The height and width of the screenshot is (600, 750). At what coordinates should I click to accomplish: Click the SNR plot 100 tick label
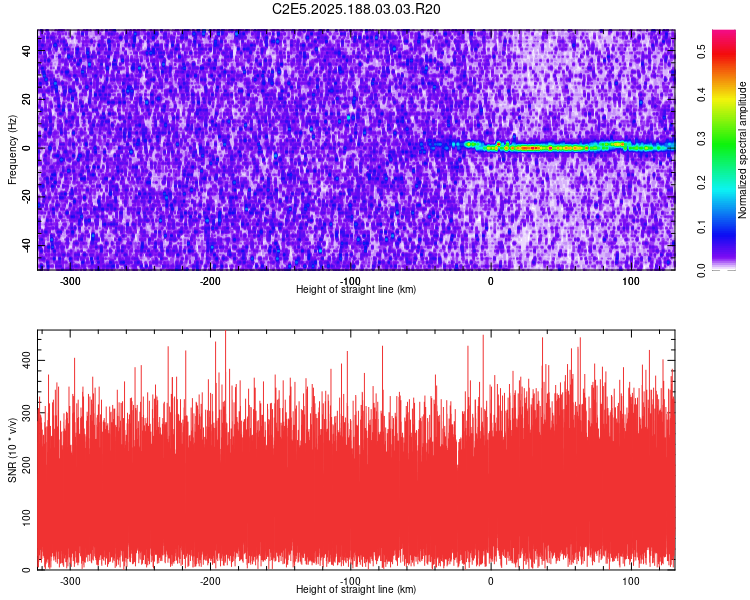[27, 517]
